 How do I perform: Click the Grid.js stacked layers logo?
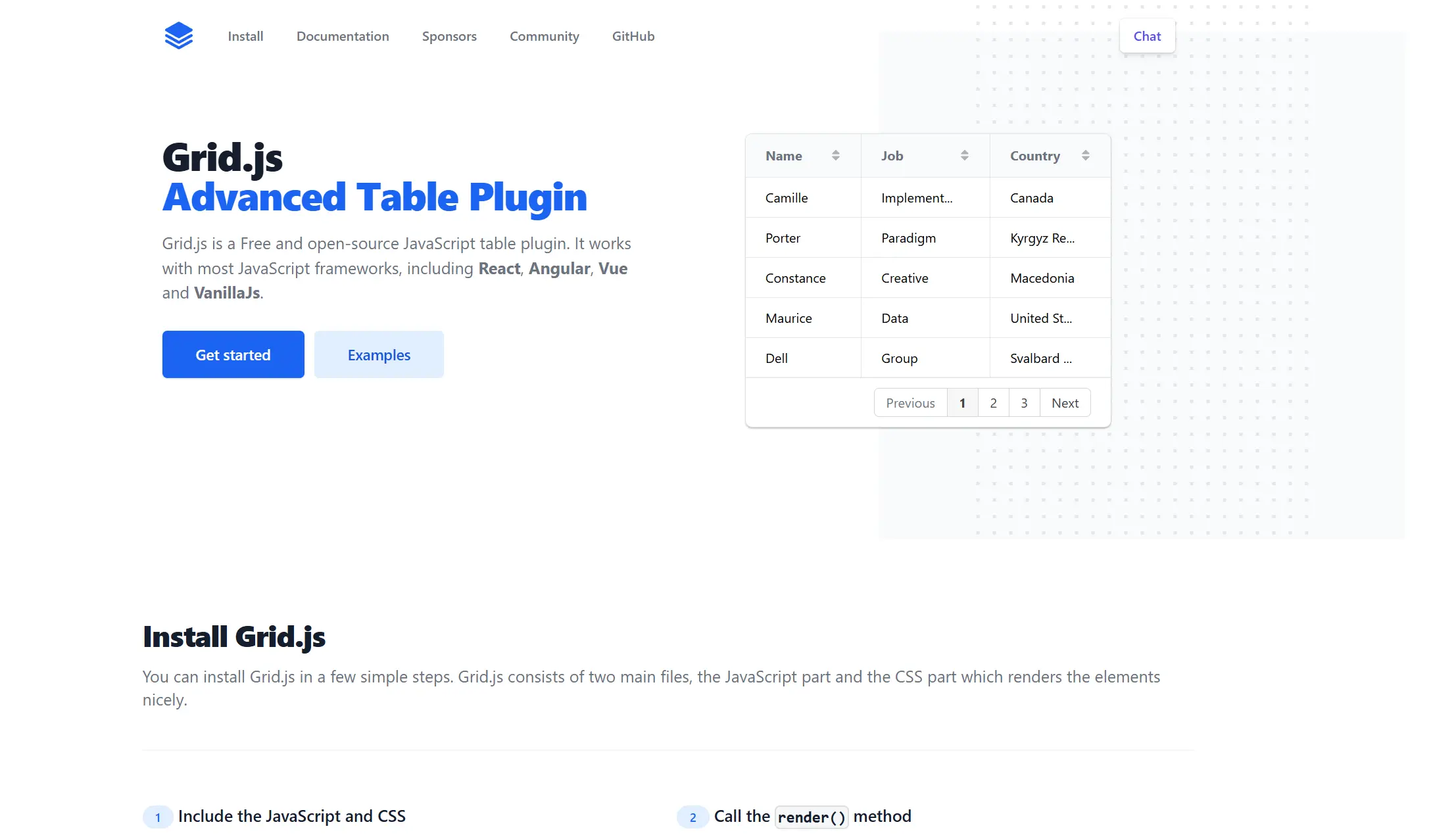point(178,36)
